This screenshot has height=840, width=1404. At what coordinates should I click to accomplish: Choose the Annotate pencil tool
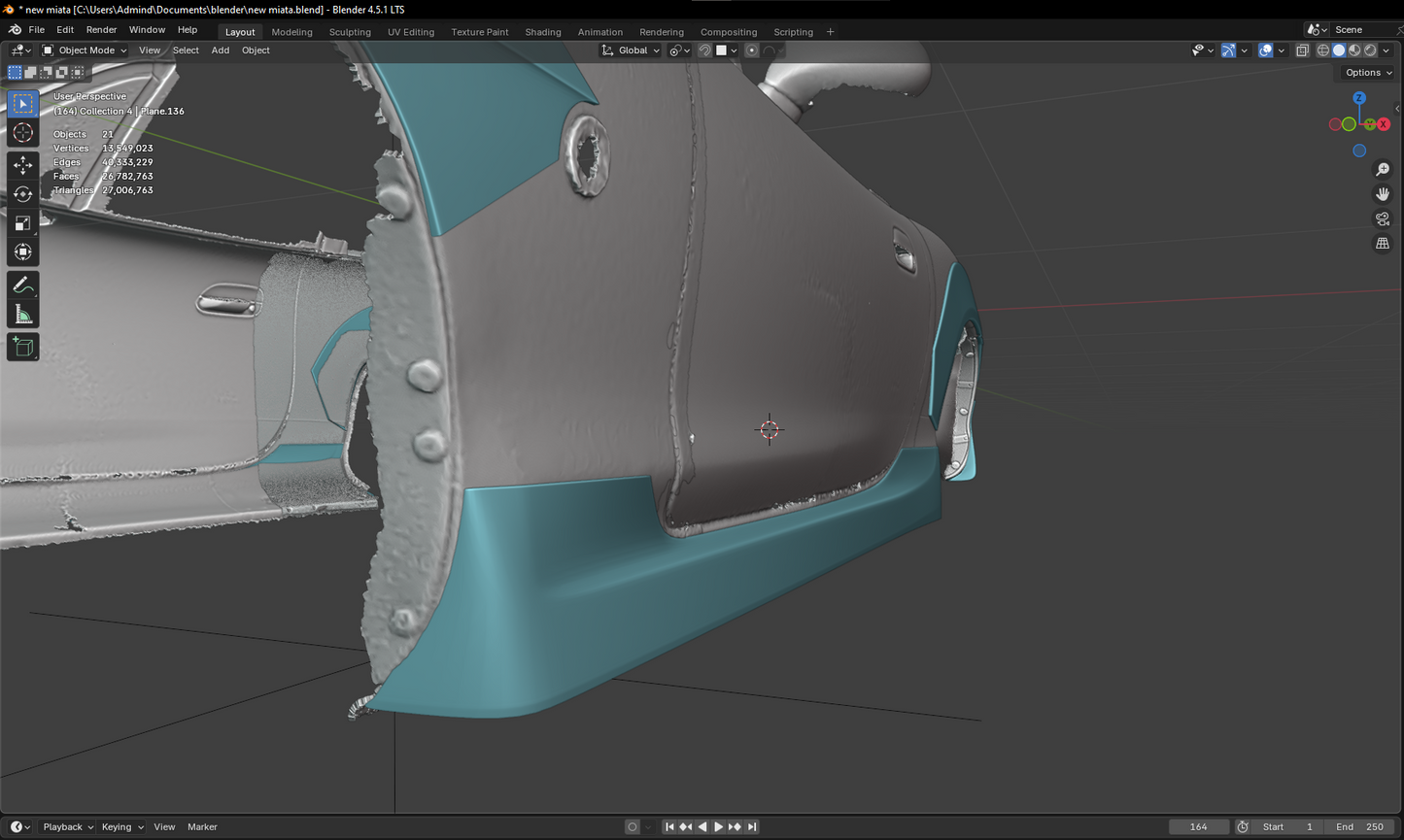(22, 286)
